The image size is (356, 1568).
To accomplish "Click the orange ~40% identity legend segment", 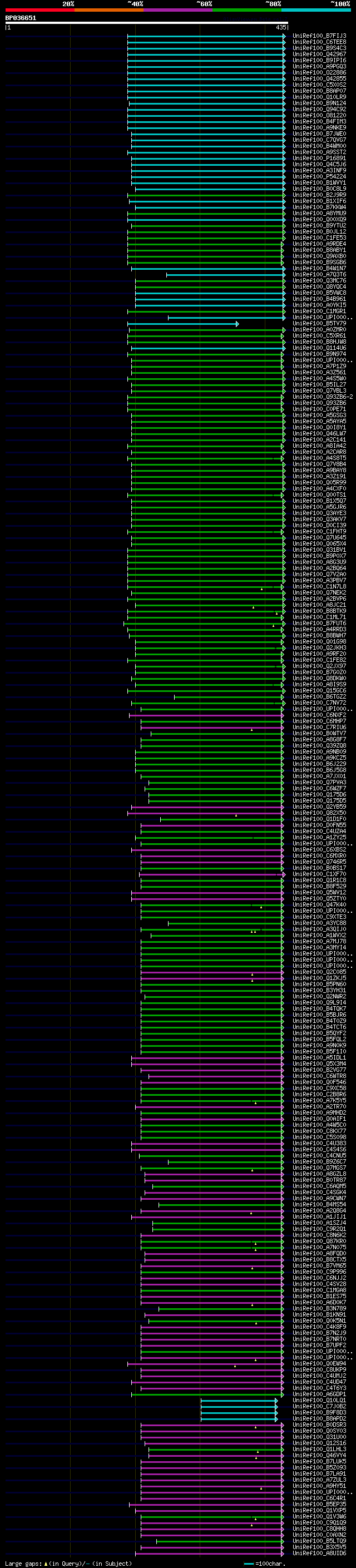I will [x=109, y=10].
